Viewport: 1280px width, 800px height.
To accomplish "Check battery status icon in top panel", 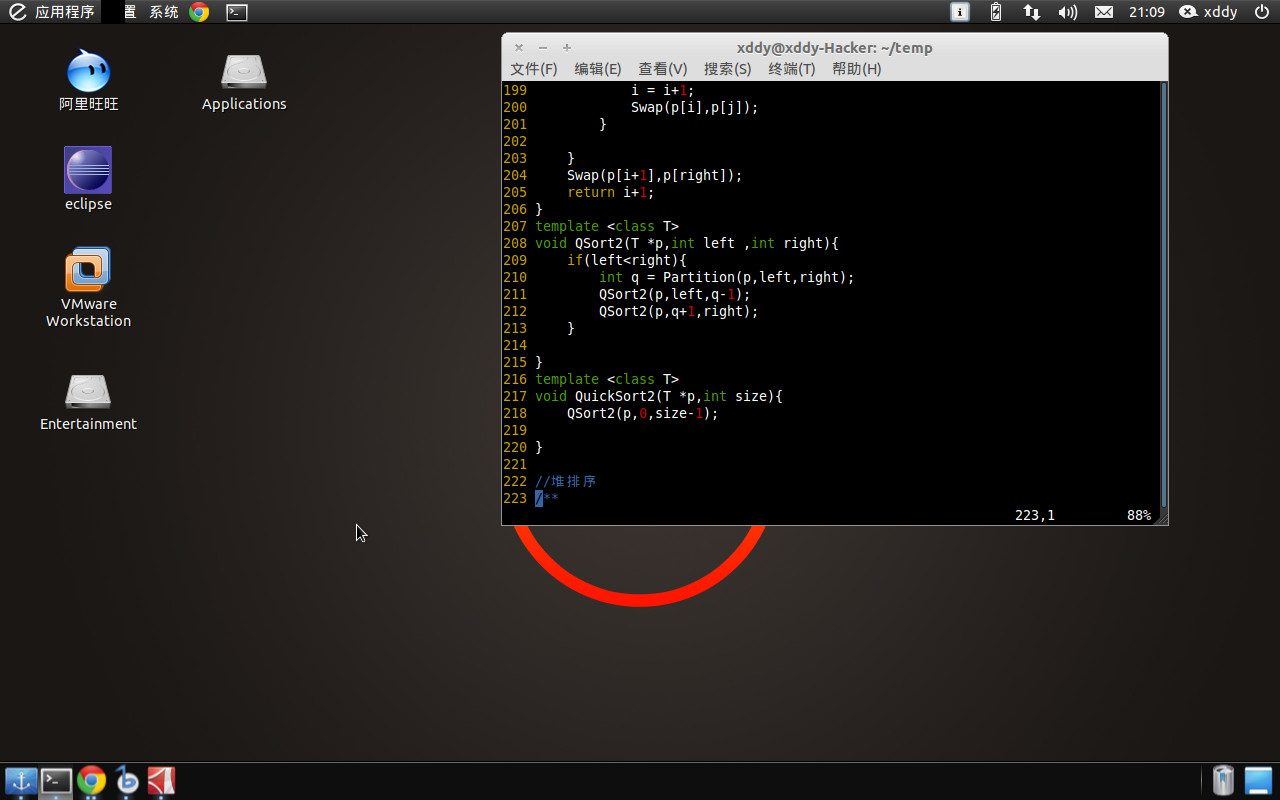I will click(996, 12).
